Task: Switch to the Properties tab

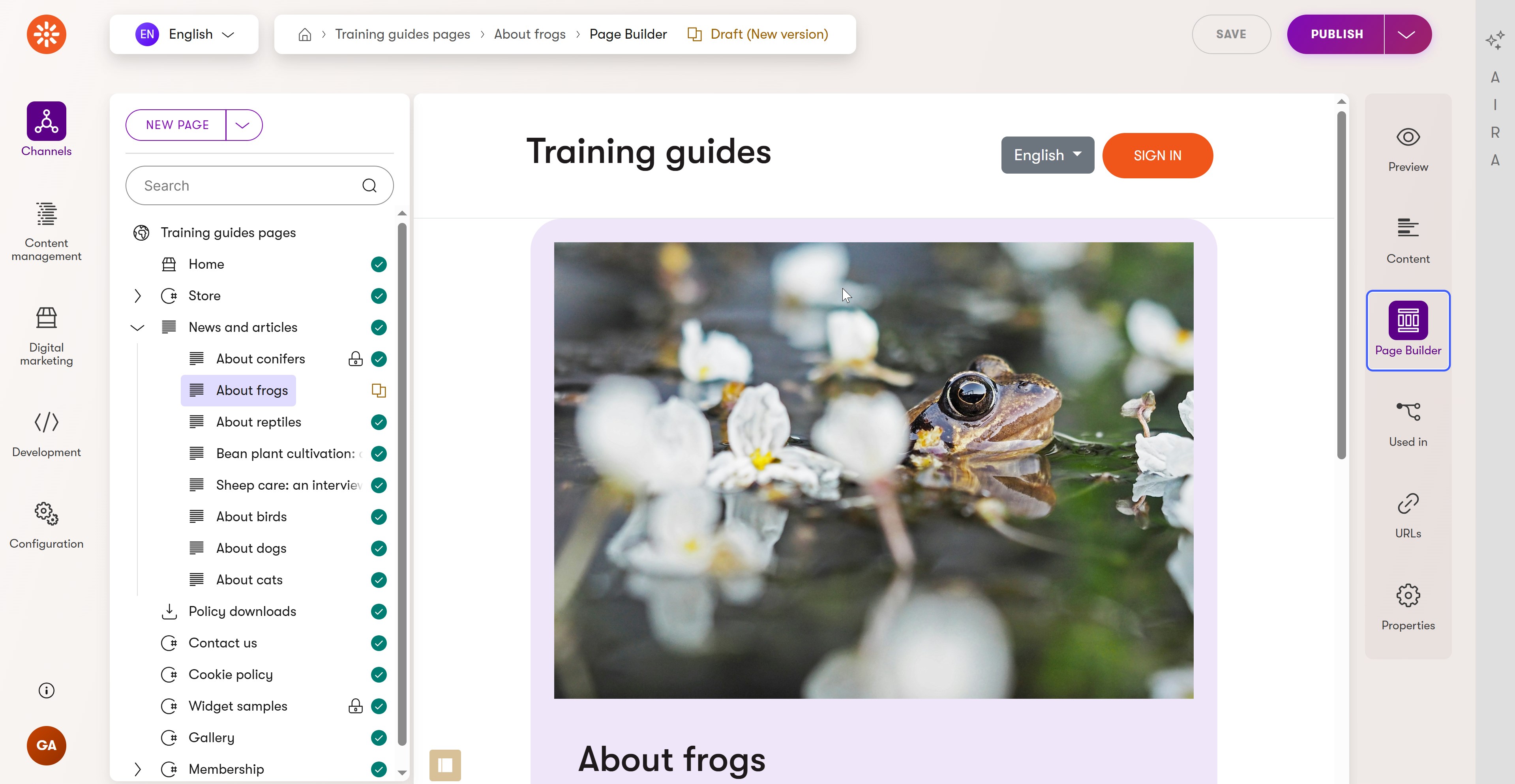Action: 1407,607
